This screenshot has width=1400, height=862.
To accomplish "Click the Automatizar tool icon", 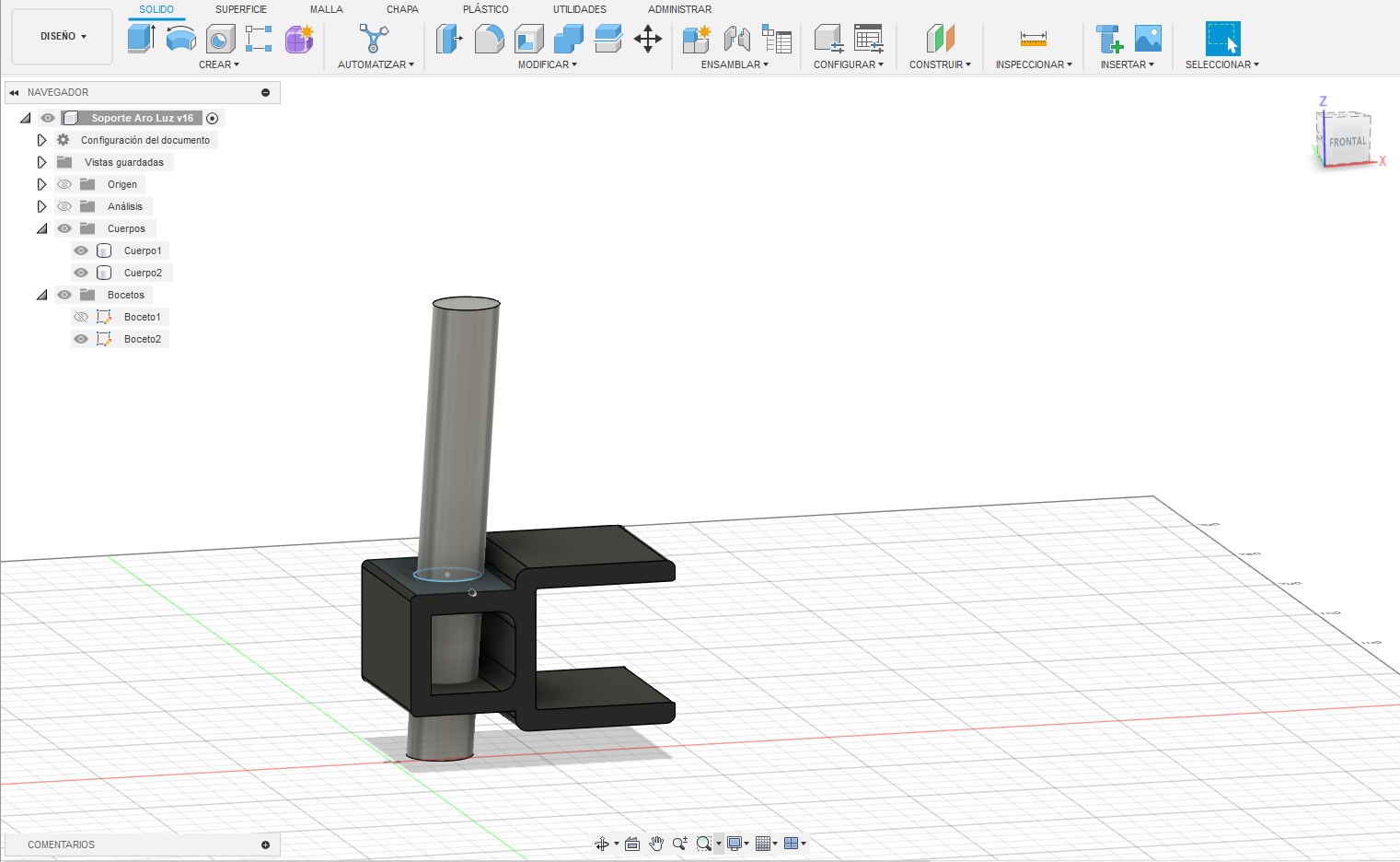I will point(374,39).
